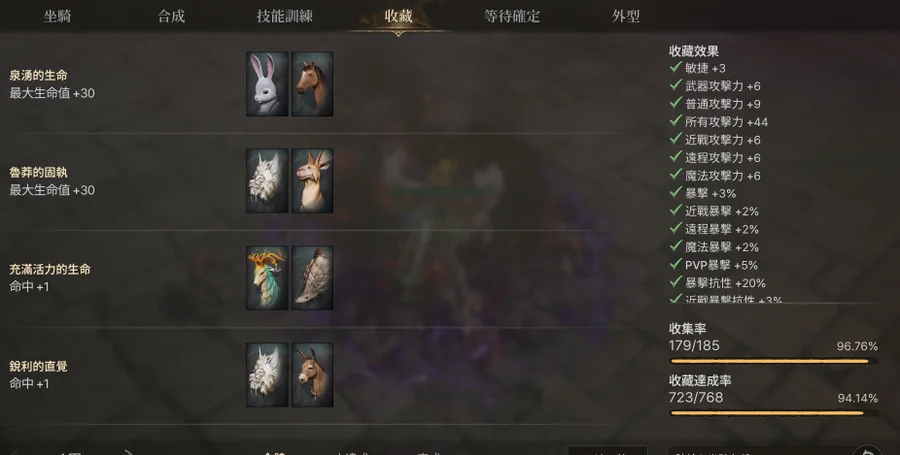Select the golden-antlered dragon mount card

(267, 278)
